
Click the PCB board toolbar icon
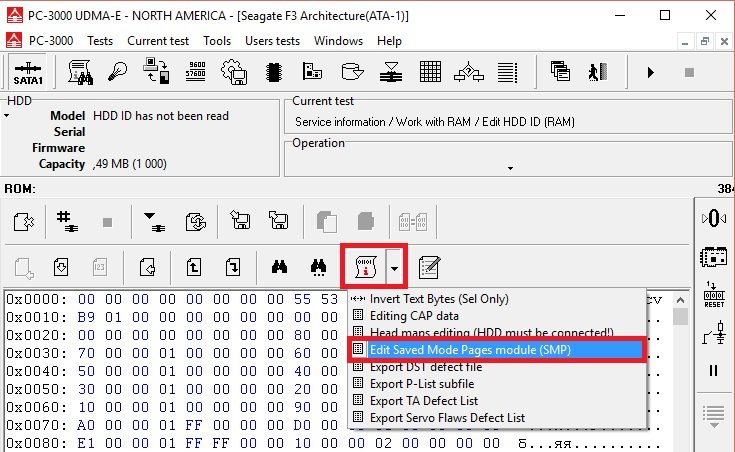point(312,71)
